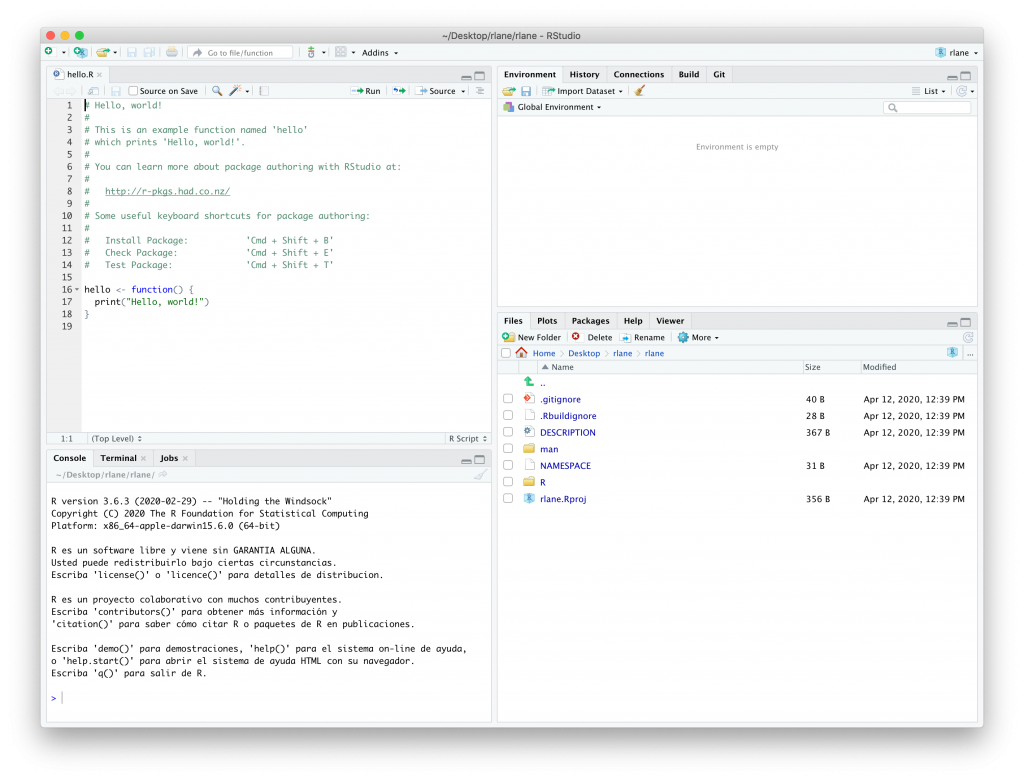Image resolution: width=1024 pixels, height=781 pixels.
Task: Open the code tools magic wand
Action: tap(237, 91)
